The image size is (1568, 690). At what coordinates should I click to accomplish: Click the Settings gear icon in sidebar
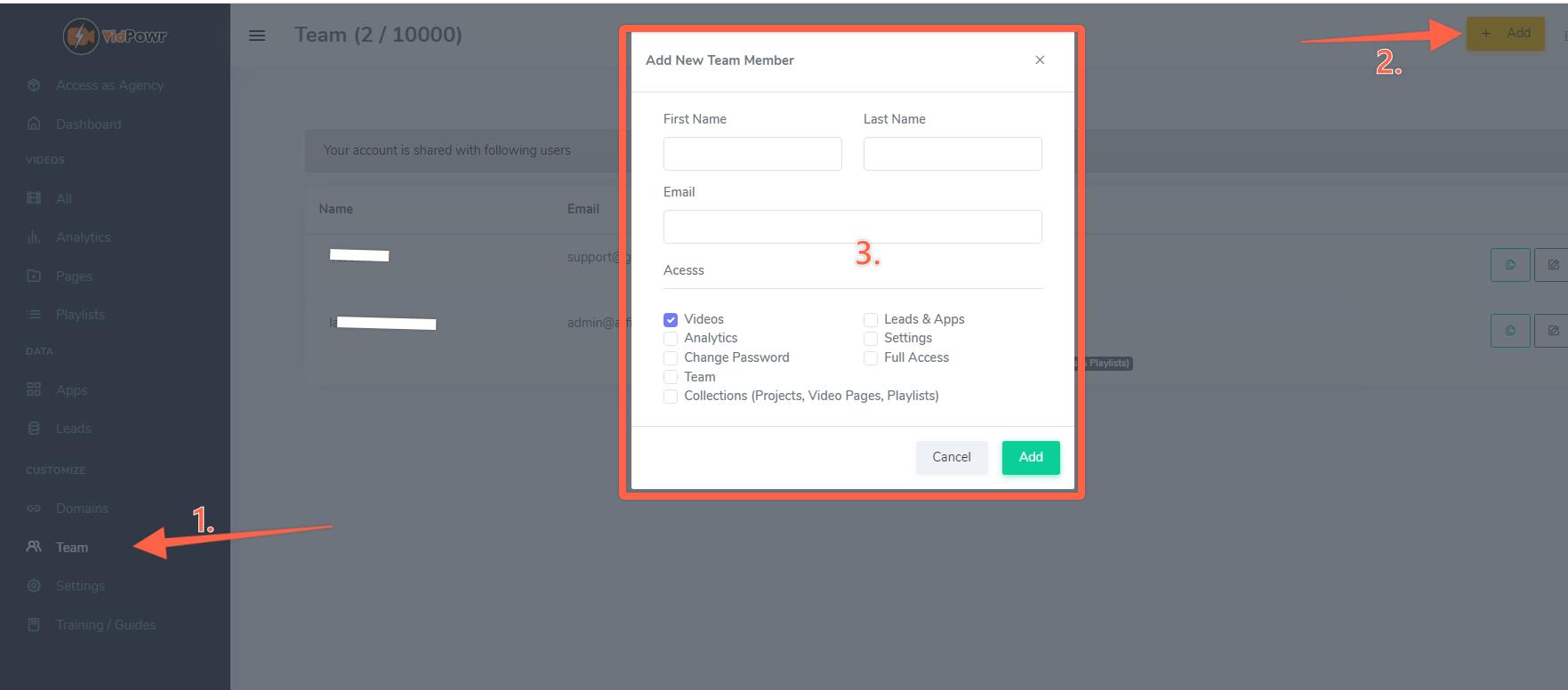click(34, 586)
